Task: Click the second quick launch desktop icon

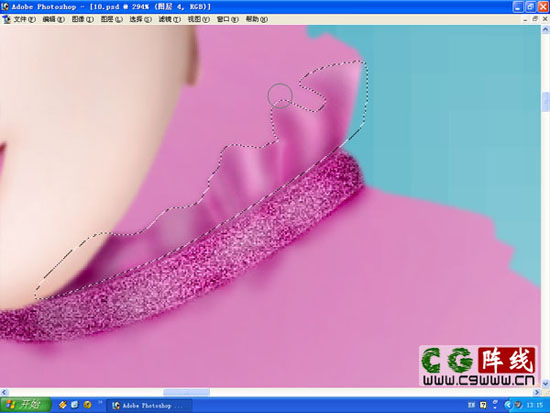Action: pyautogui.click(x=75, y=405)
